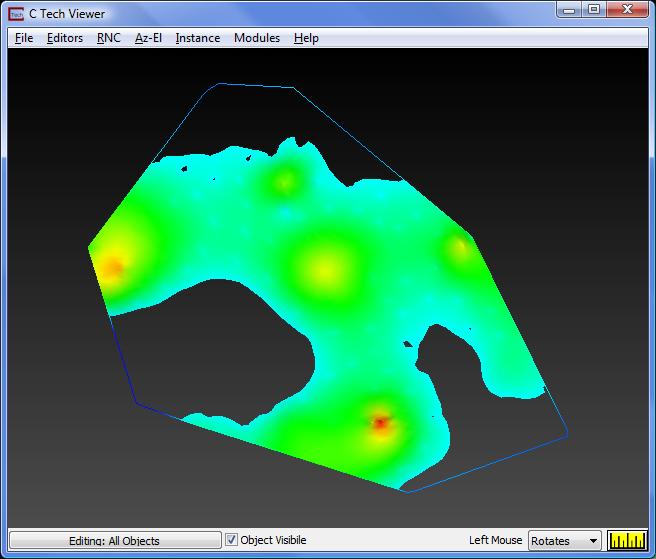Close the C Tech Viewer window
Image resolution: width=656 pixels, height=559 pixels.
point(627,10)
